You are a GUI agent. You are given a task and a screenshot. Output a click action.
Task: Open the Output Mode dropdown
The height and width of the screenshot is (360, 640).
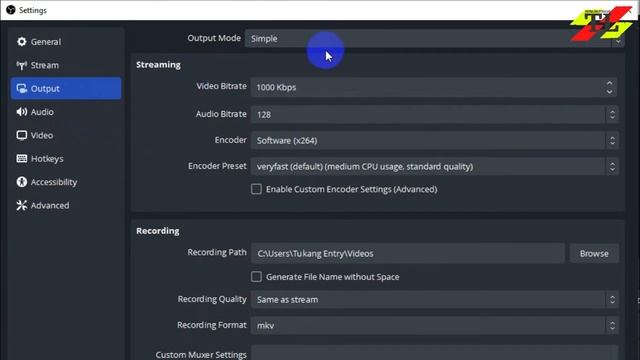(434, 38)
